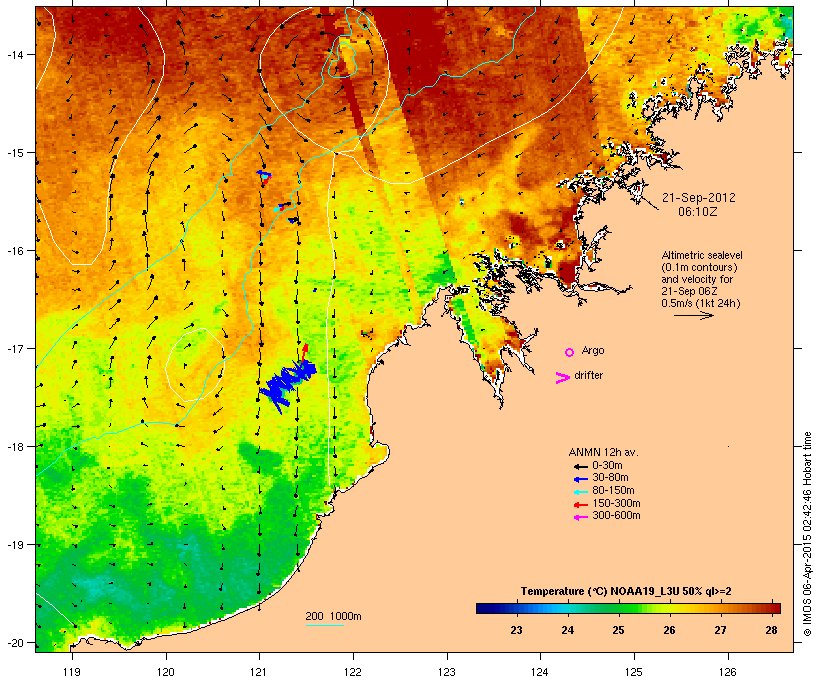Click the longitude axis label 124

pos(540,672)
